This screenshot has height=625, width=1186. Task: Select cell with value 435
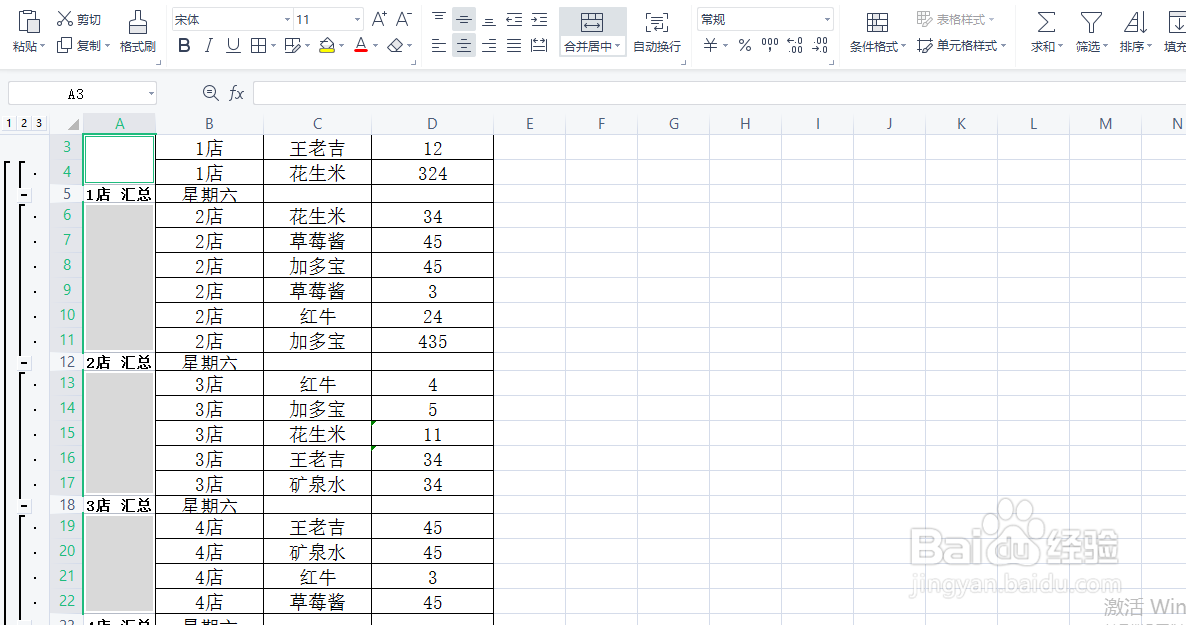433,341
